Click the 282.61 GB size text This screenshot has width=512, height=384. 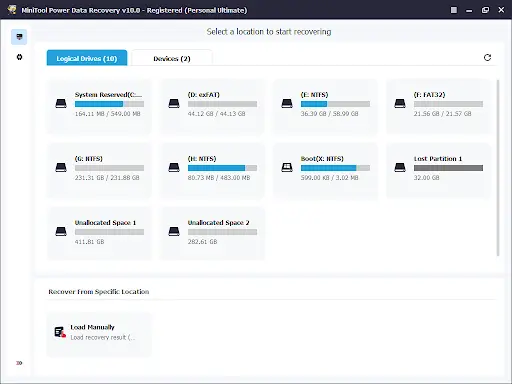pyautogui.click(x=202, y=242)
